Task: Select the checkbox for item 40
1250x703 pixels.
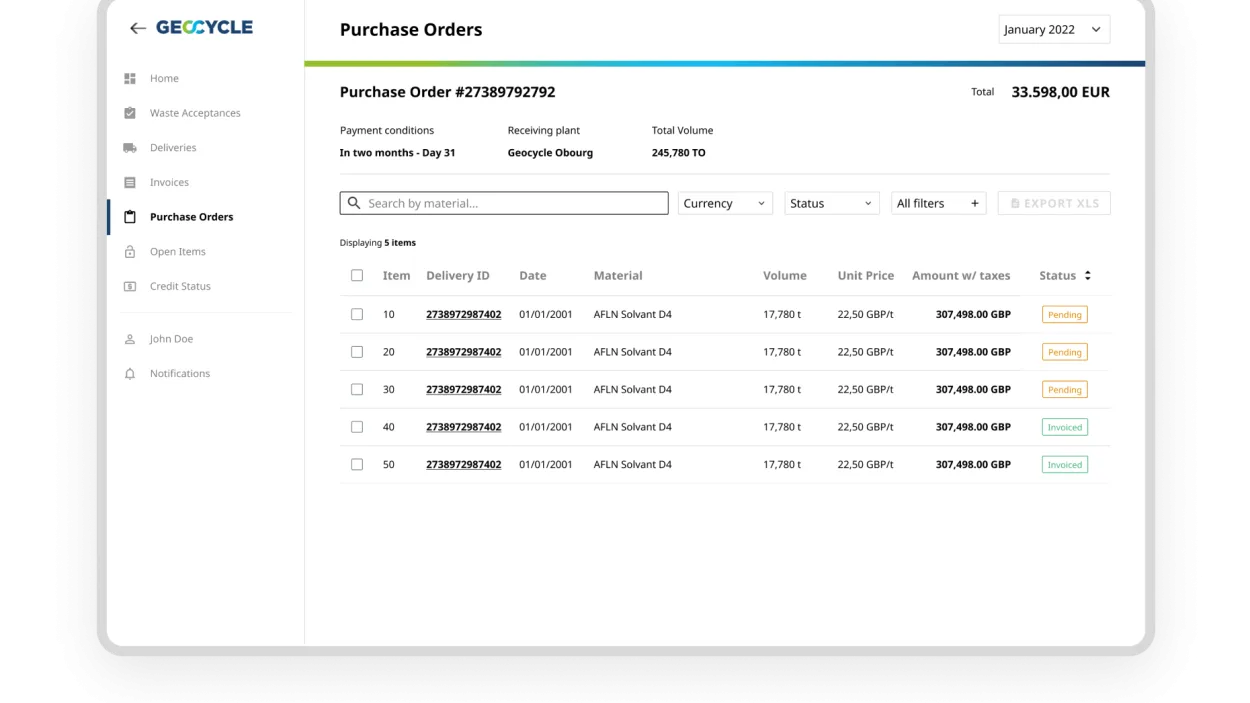Action: click(357, 427)
